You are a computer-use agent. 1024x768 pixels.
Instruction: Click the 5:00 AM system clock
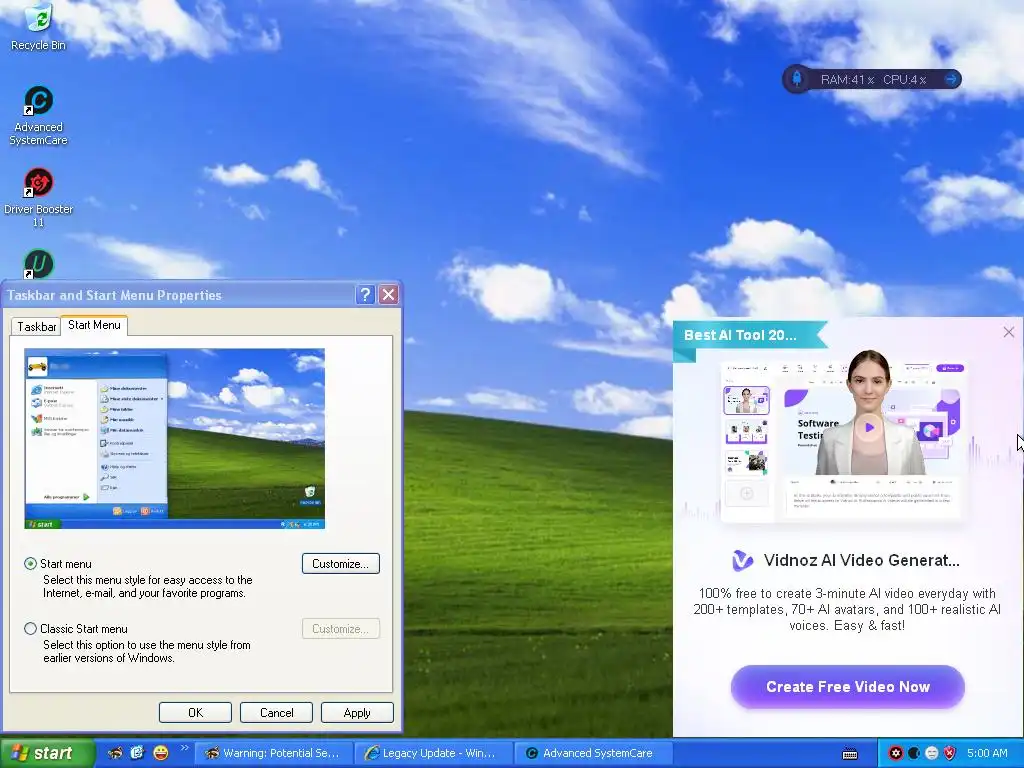click(x=987, y=753)
